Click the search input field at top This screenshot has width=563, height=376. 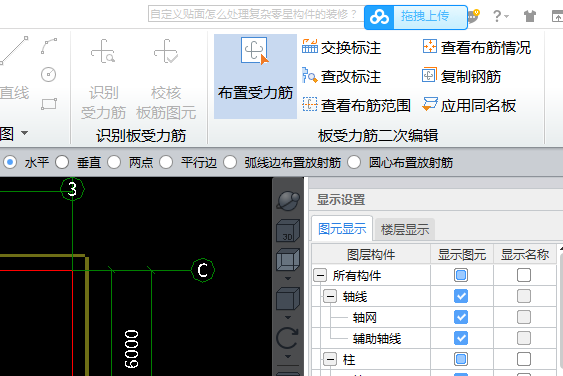pos(256,14)
